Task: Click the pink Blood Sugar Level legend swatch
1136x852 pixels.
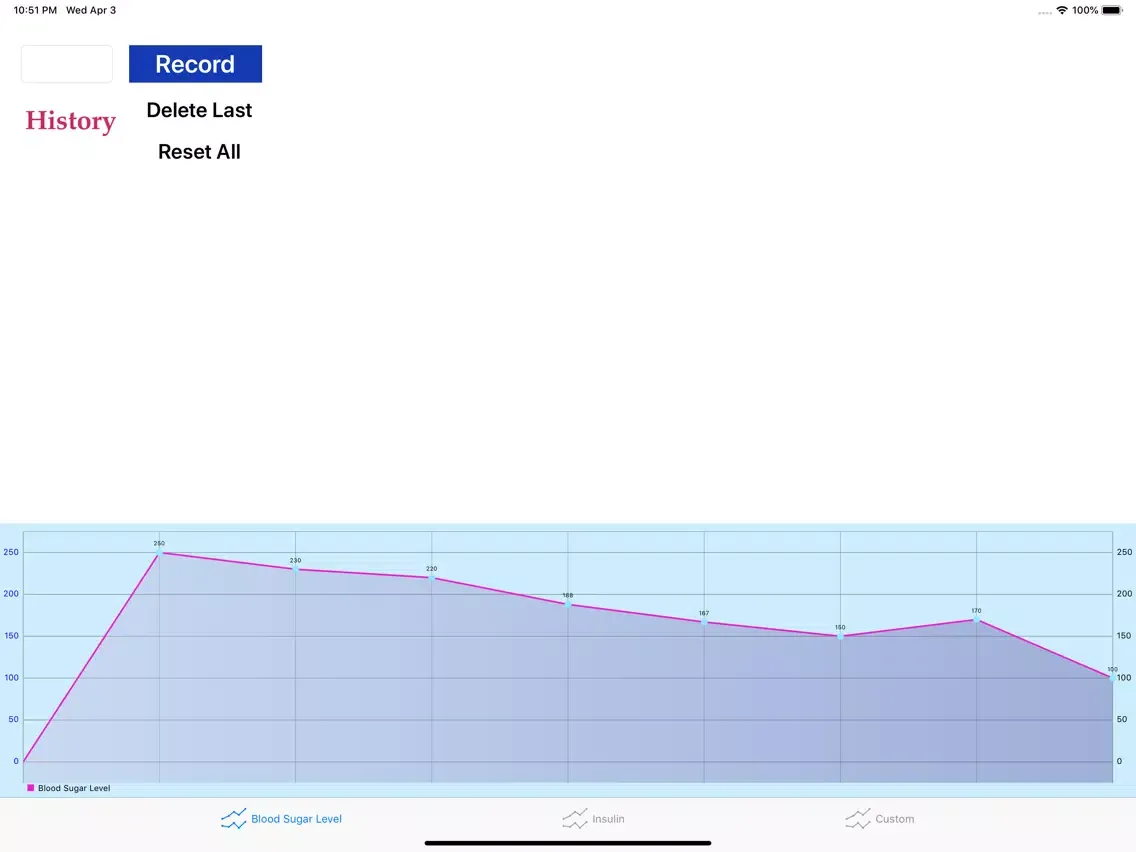Action: pyautogui.click(x=31, y=788)
